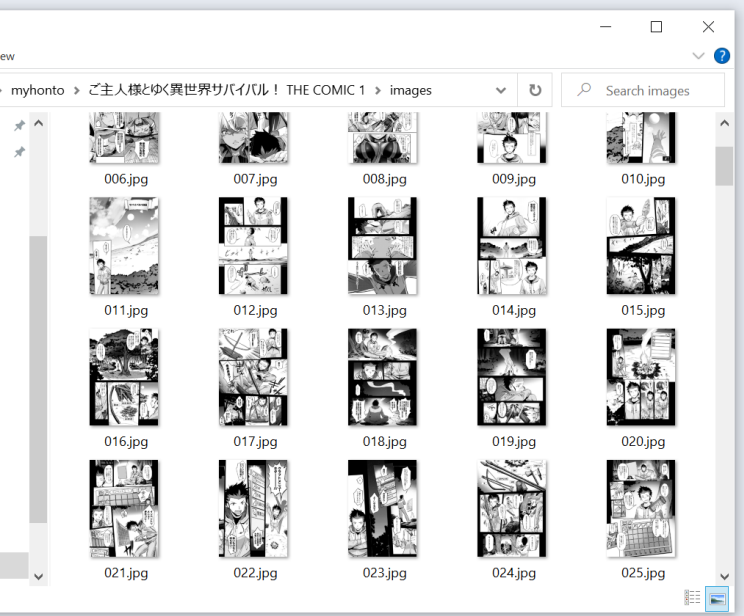Expand the chevron after myhonto breadcrumb
744x616 pixels.
tap(76, 90)
